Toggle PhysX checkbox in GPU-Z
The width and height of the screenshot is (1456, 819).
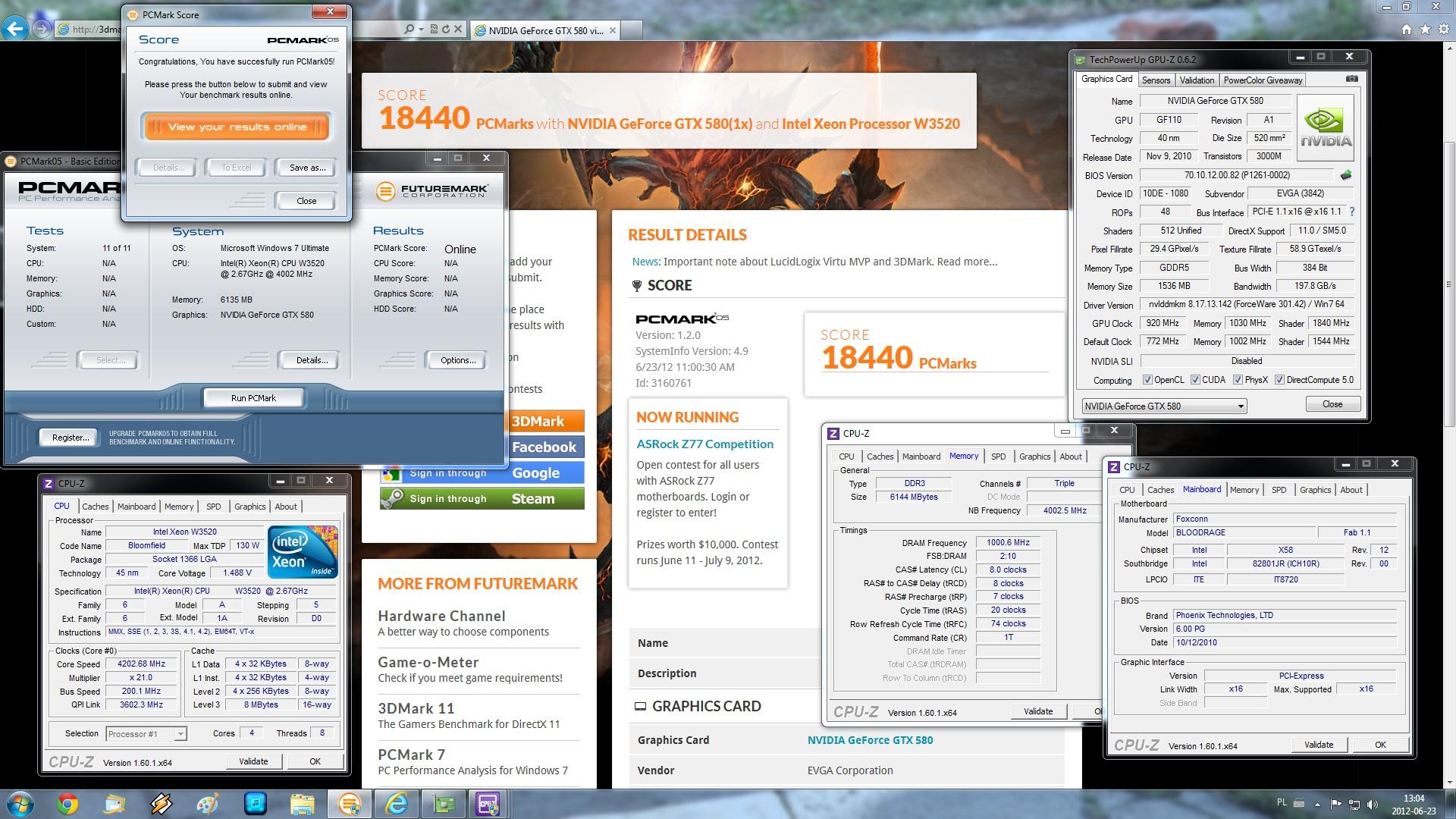pyautogui.click(x=1238, y=380)
